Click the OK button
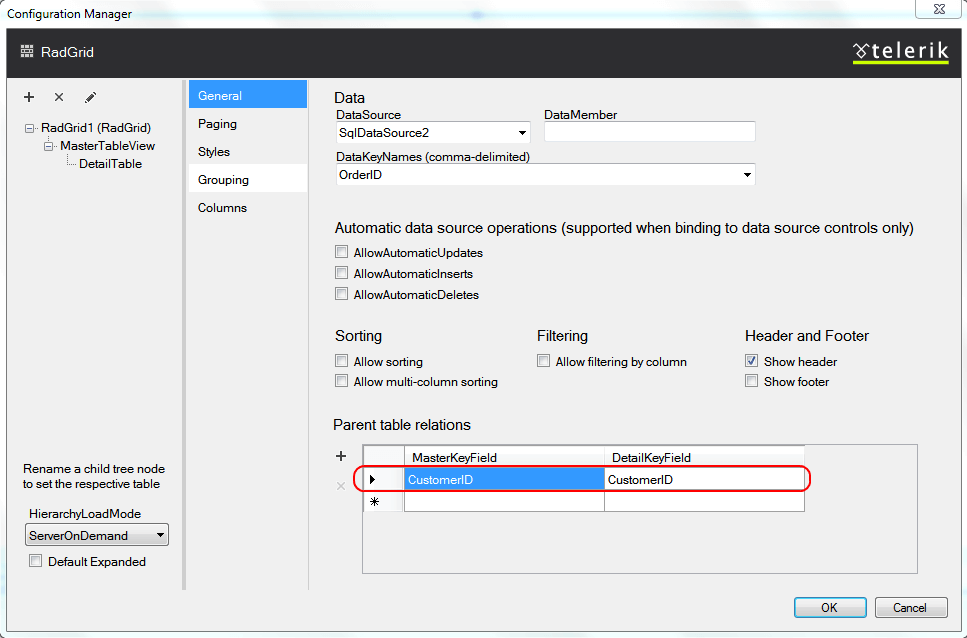The width and height of the screenshot is (967, 638). [x=830, y=607]
